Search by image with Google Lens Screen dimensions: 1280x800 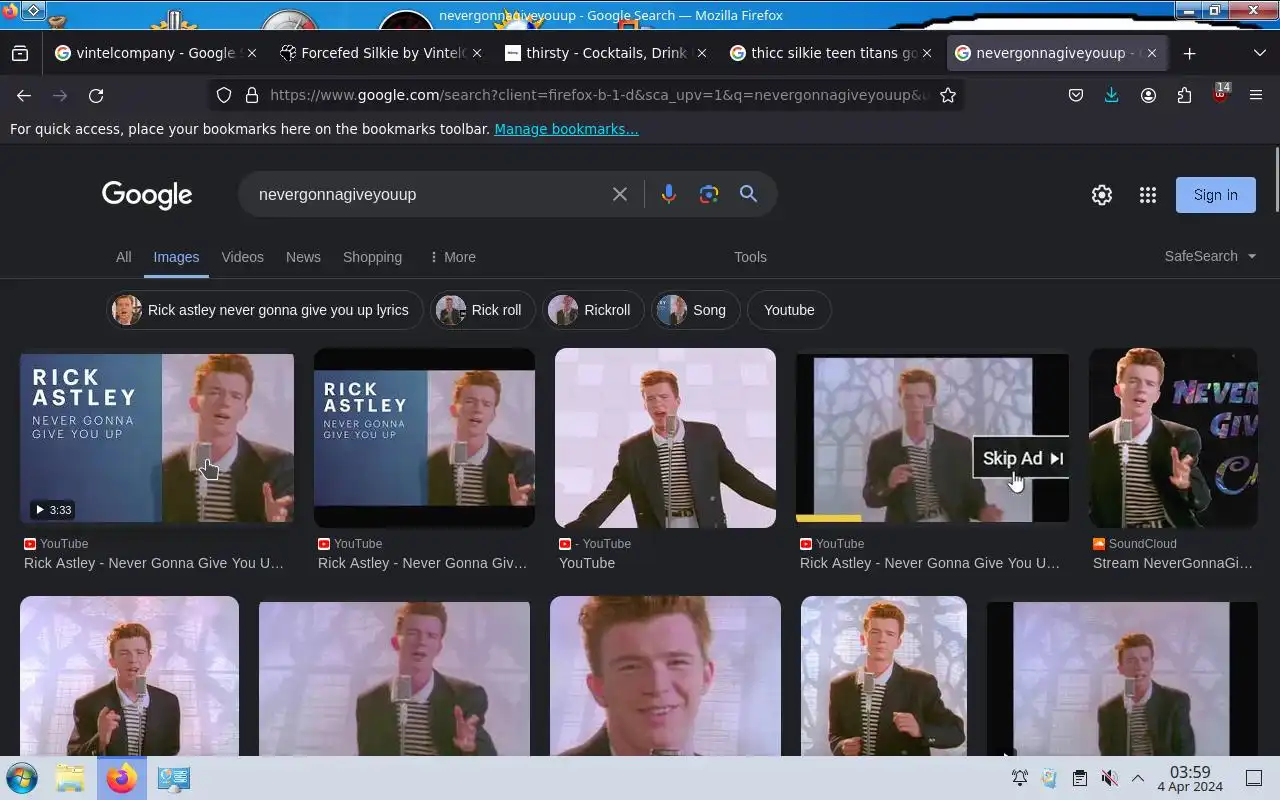709,194
